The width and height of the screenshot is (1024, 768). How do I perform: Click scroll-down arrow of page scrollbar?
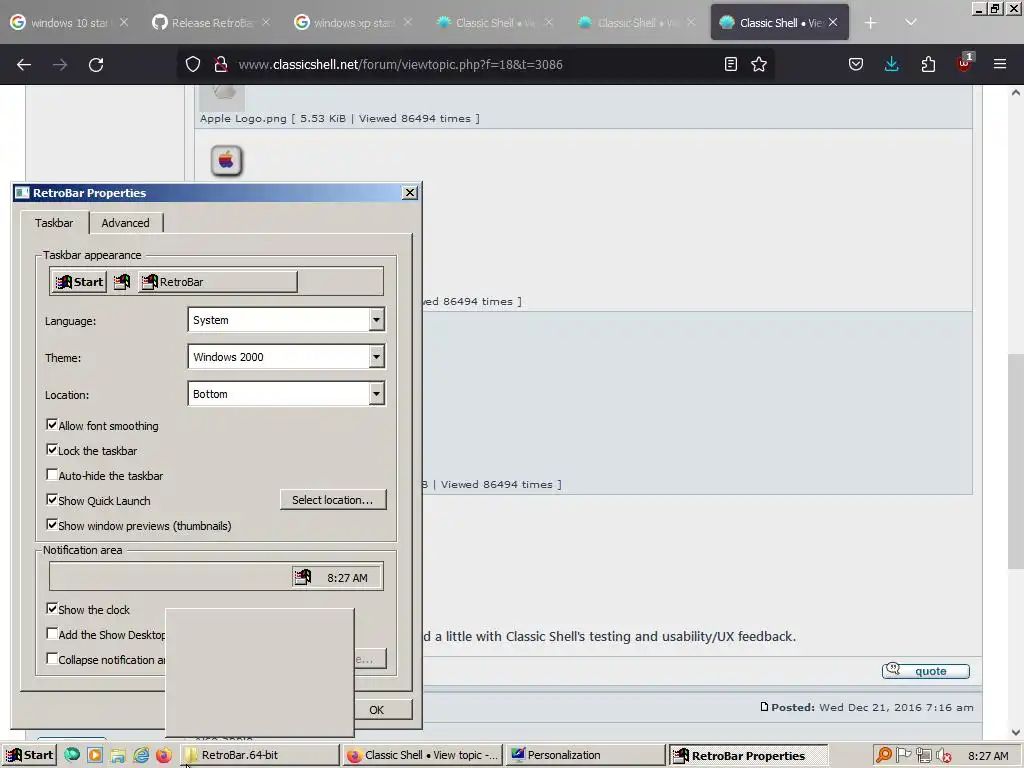(1015, 732)
